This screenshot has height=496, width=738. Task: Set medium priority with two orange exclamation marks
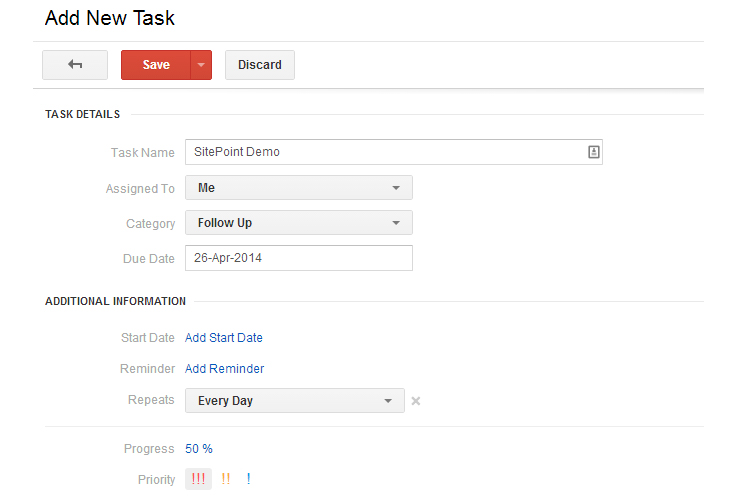226,479
